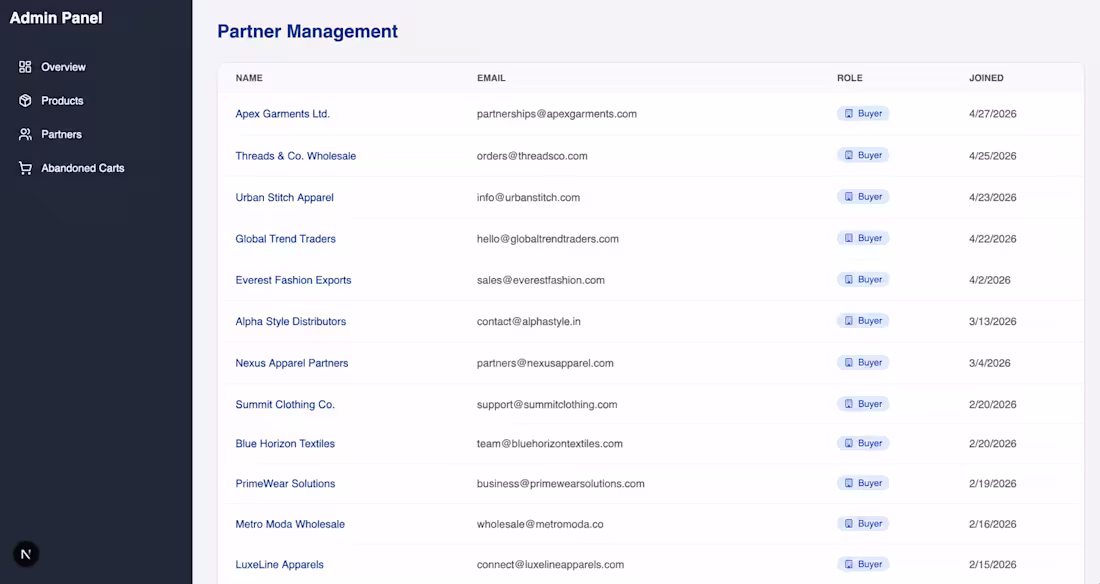Click Buyer badge in Alpha Style row
Screen dimensions: 1100x584
[x=863, y=321]
